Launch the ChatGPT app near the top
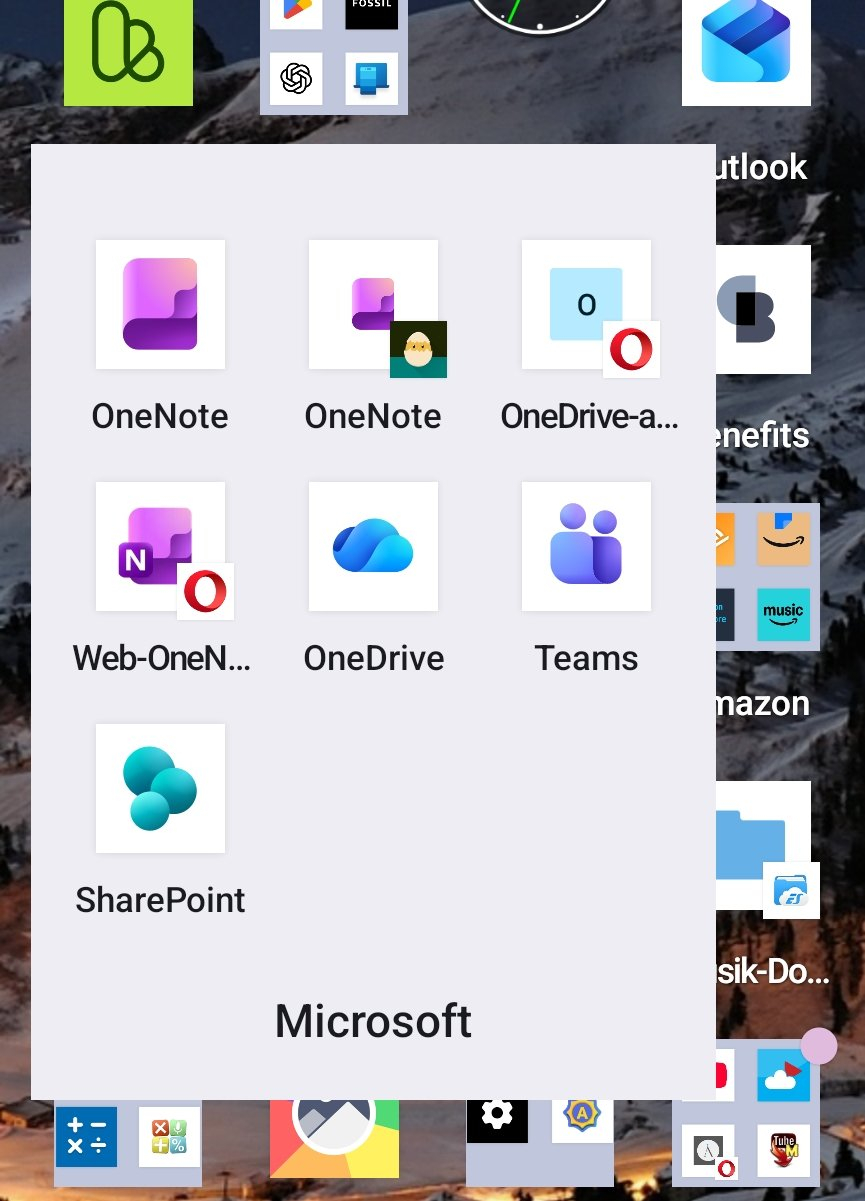The height and width of the screenshot is (1201, 865). pyautogui.click(x=295, y=78)
